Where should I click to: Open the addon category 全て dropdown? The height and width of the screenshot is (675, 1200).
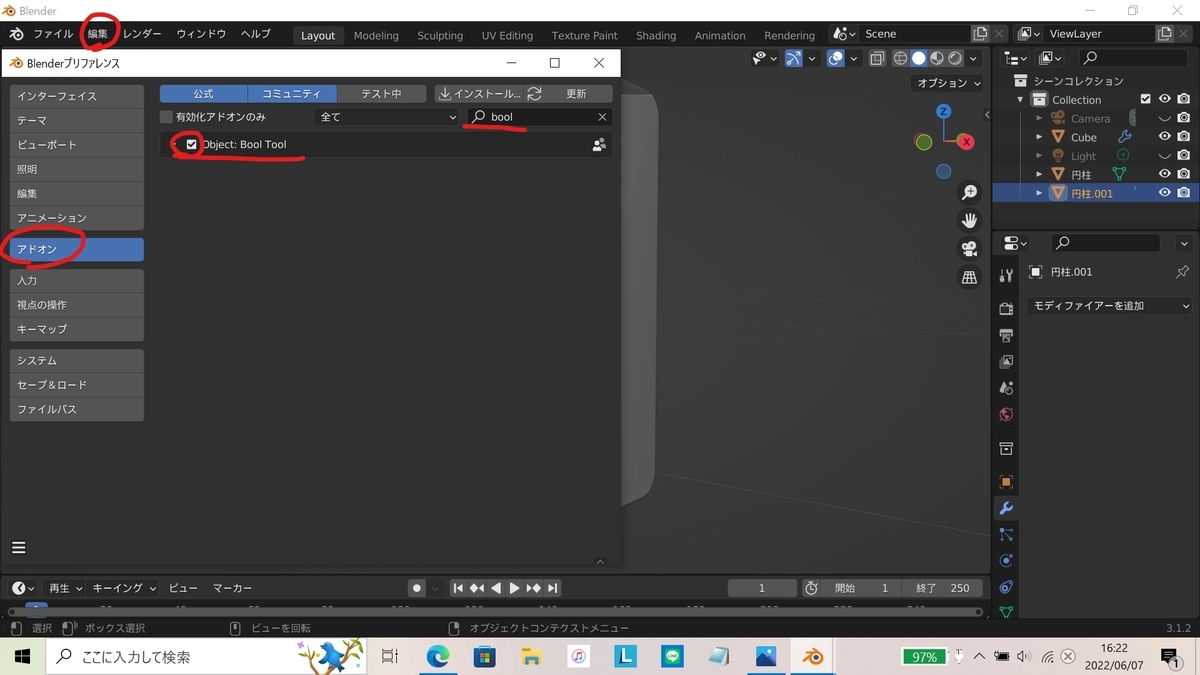[386, 117]
